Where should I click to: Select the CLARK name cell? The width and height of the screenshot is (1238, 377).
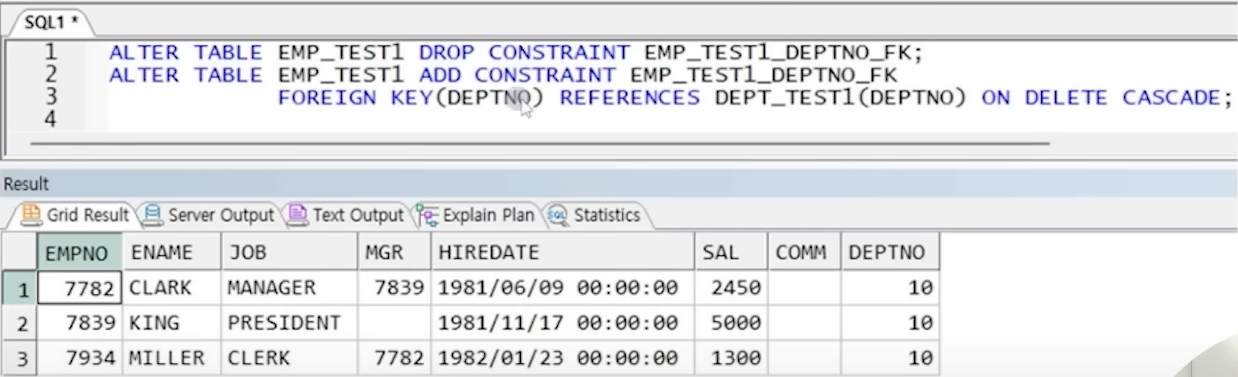click(171, 289)
